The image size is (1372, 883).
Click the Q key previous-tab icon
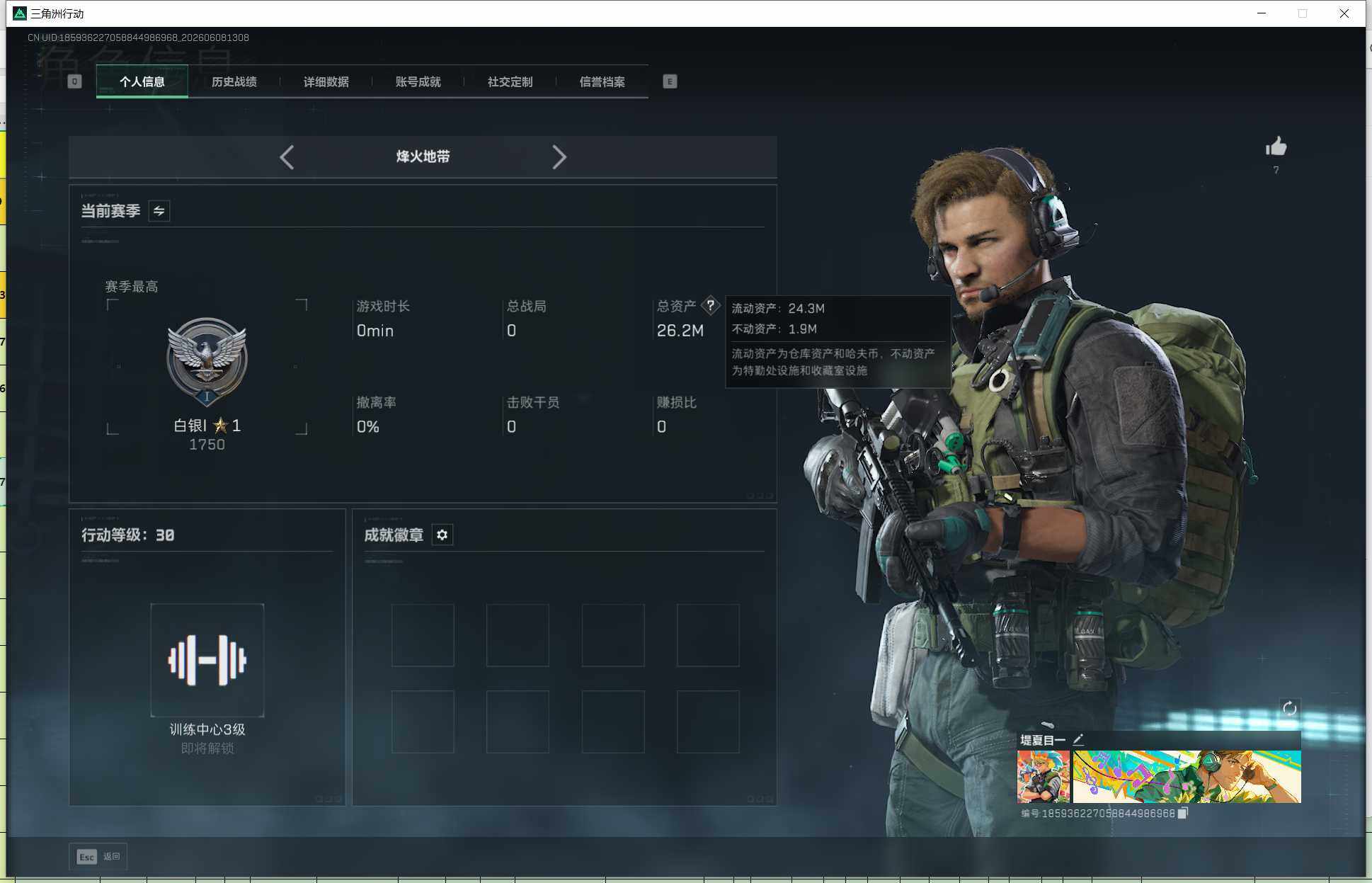click(x=74, y=81)
